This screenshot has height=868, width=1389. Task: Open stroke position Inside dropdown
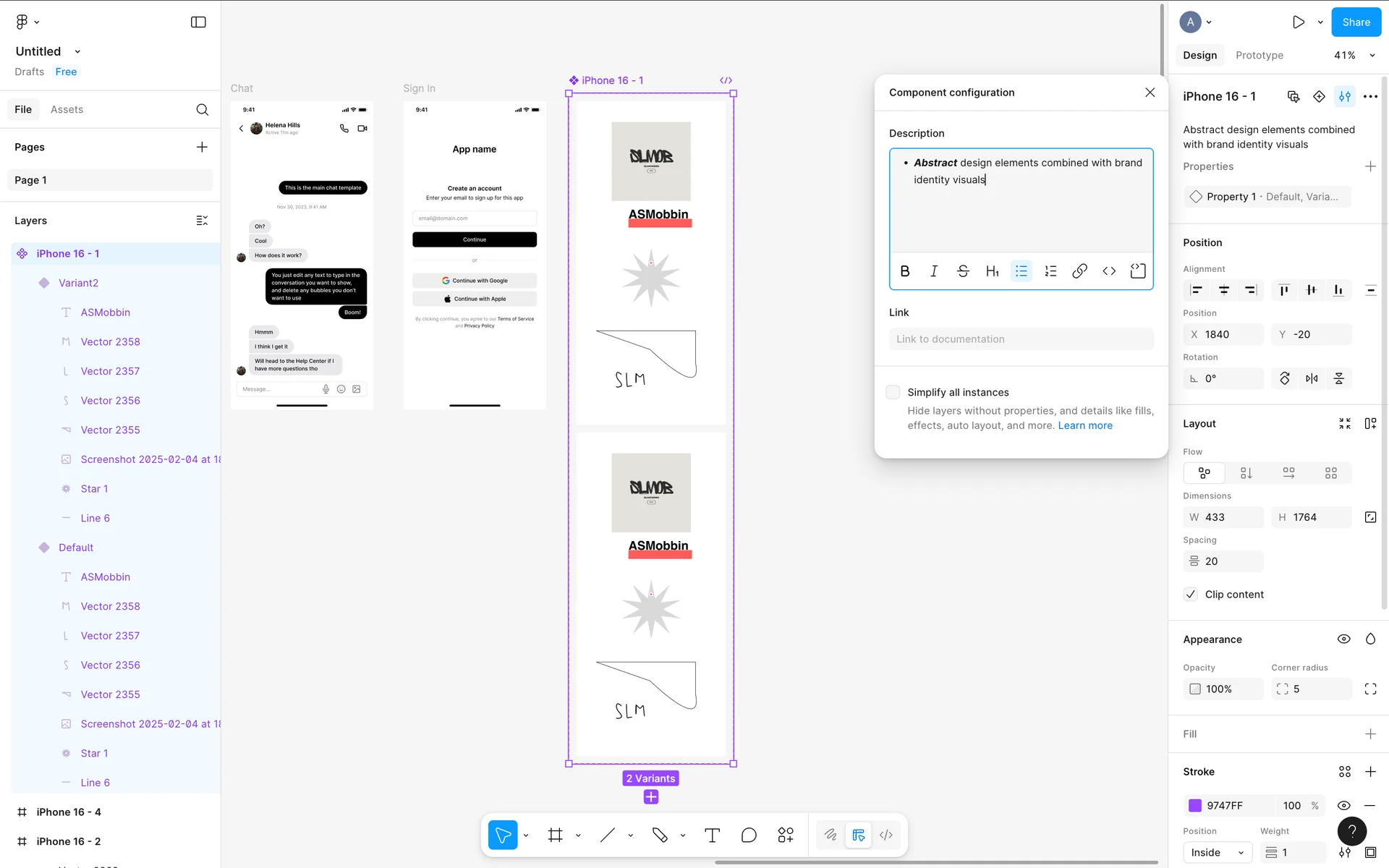[x=1217, y=853]
